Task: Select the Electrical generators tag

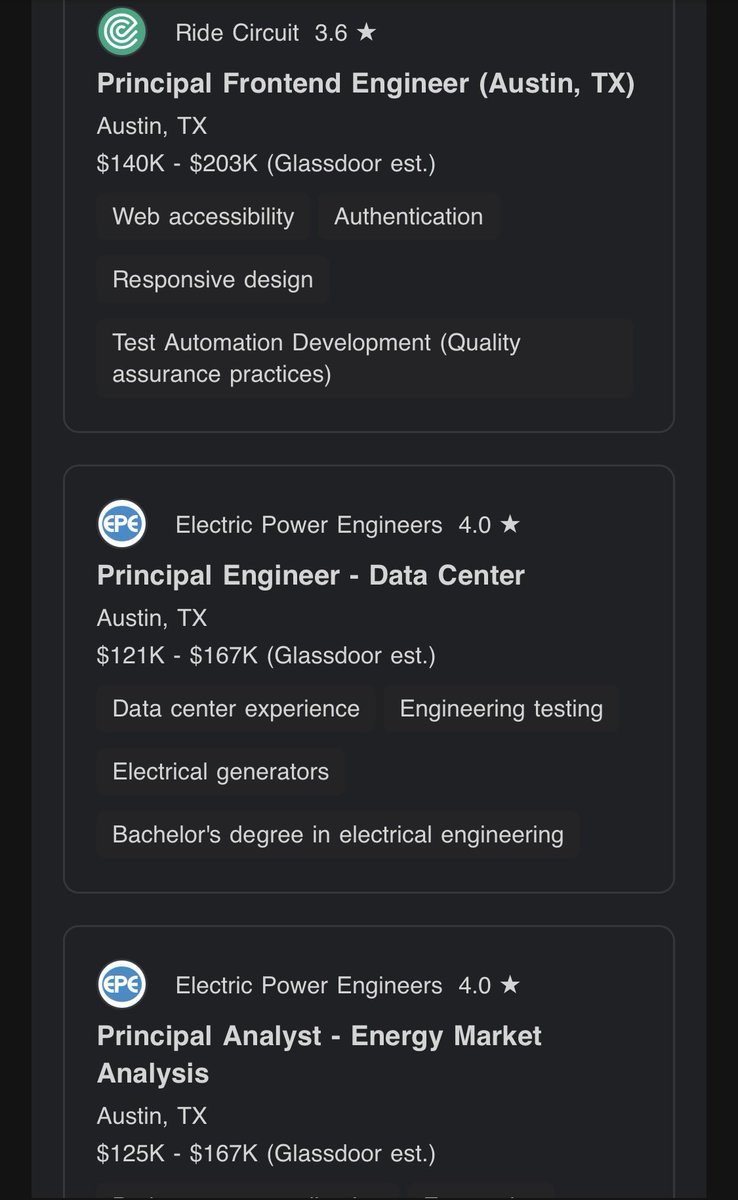Action: point(221,772)
